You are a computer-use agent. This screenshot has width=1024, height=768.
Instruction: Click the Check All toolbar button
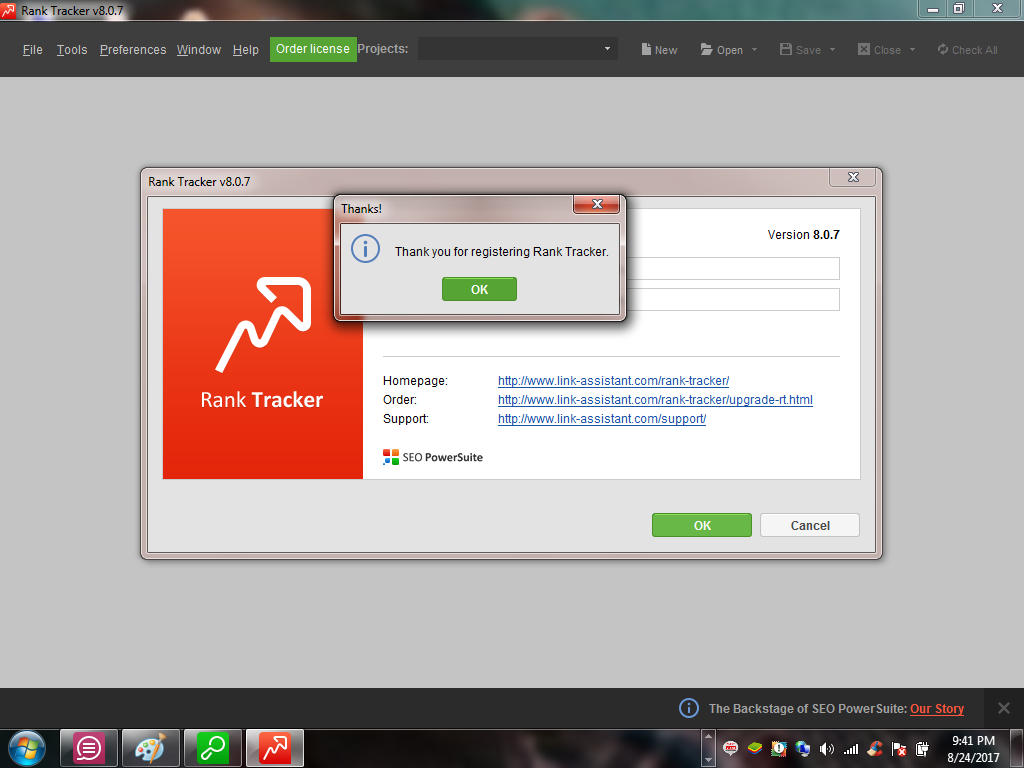click(967, 50)
